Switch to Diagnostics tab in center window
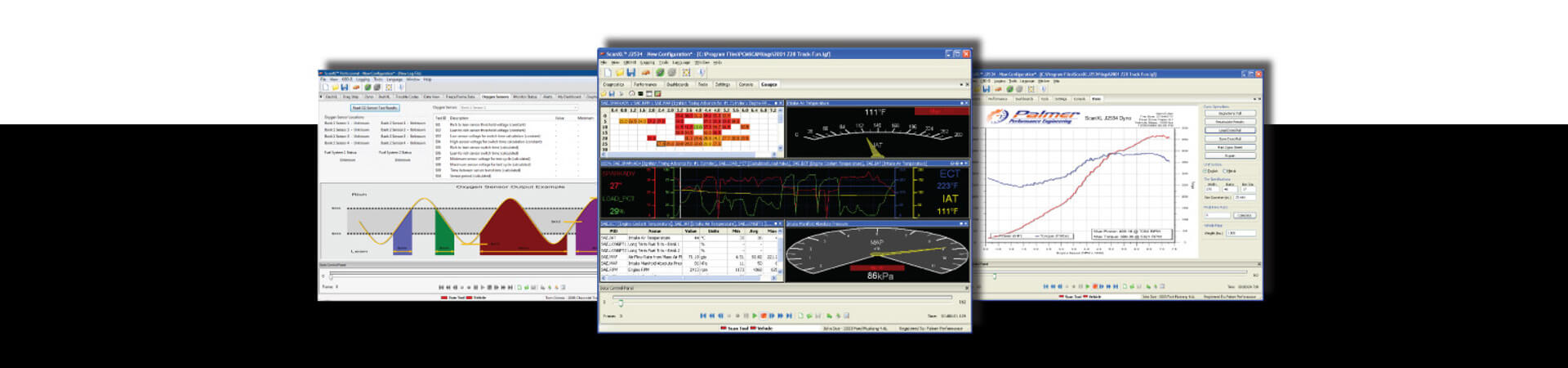Image resolution: width=1568 pixels, height=368 pixels. point(613,84)
